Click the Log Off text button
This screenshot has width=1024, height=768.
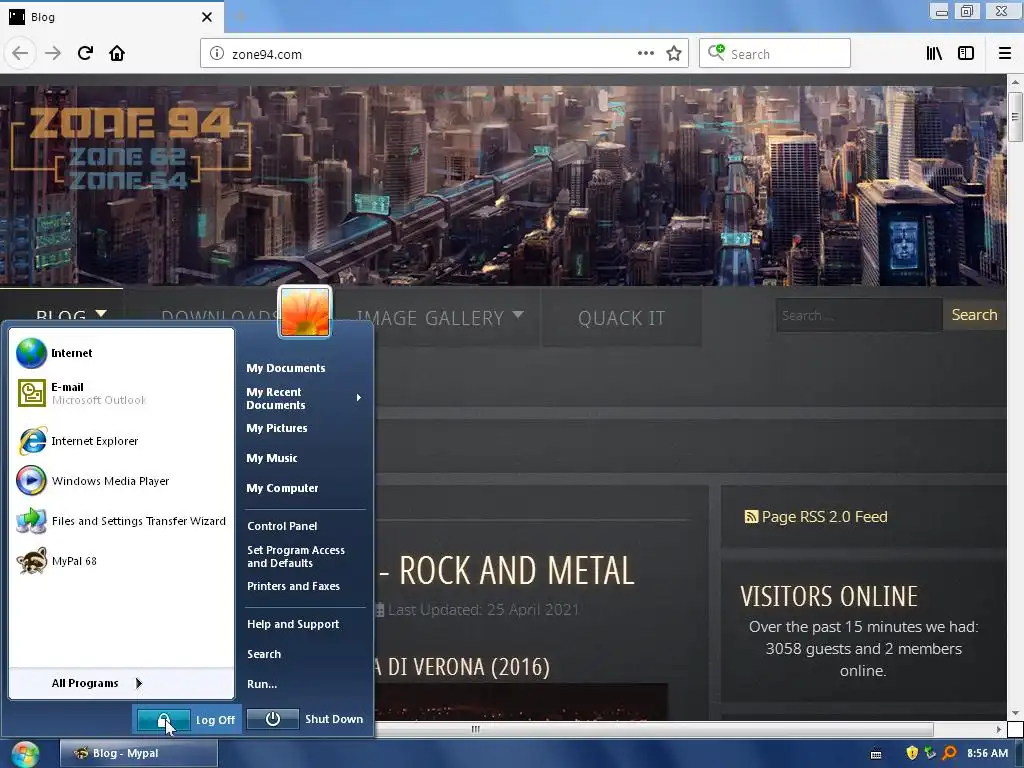pyautogui.click(x=215, y=720)
